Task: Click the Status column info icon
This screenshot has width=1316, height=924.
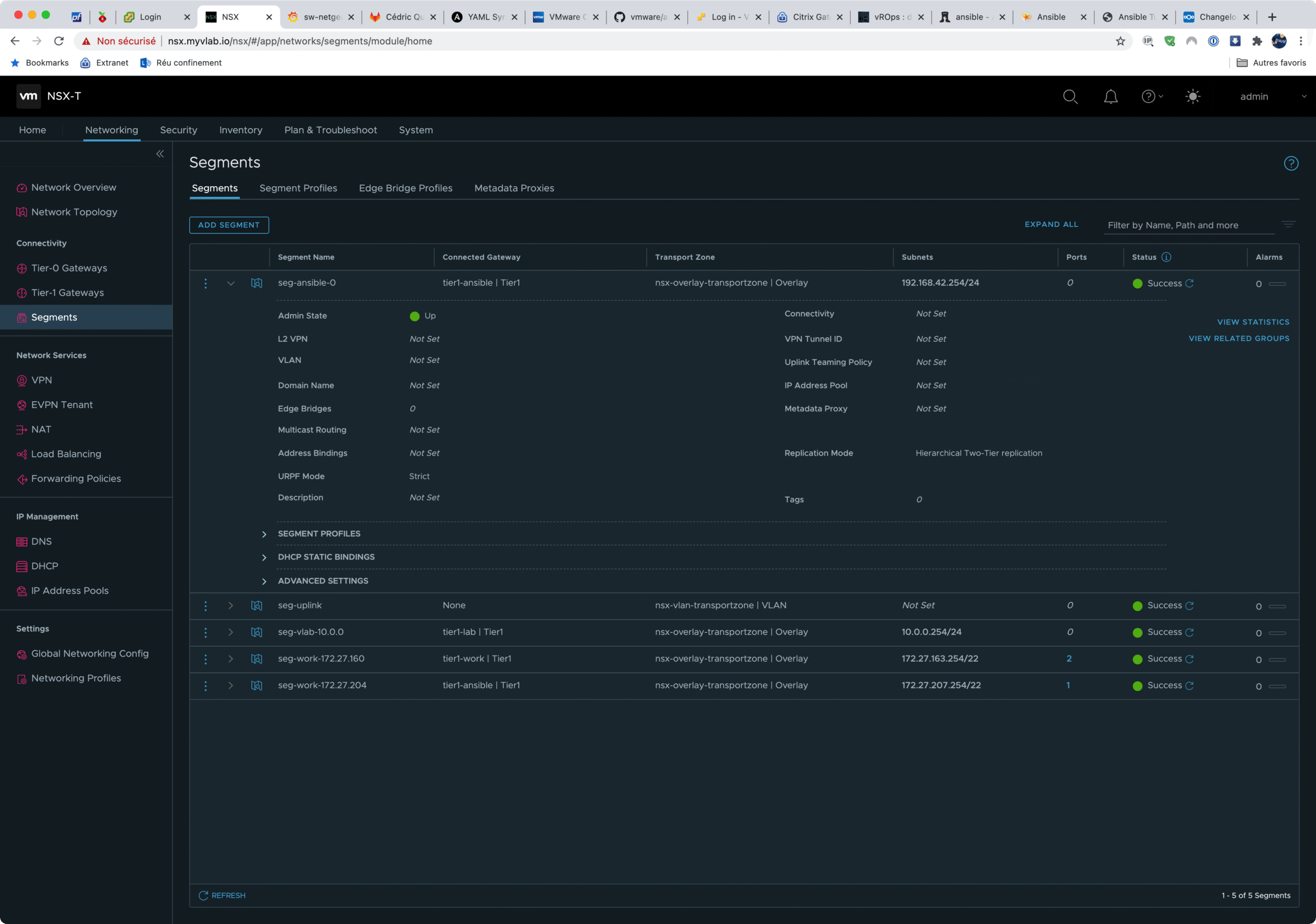Action: pyautogui.click(x=1166, y=257)
